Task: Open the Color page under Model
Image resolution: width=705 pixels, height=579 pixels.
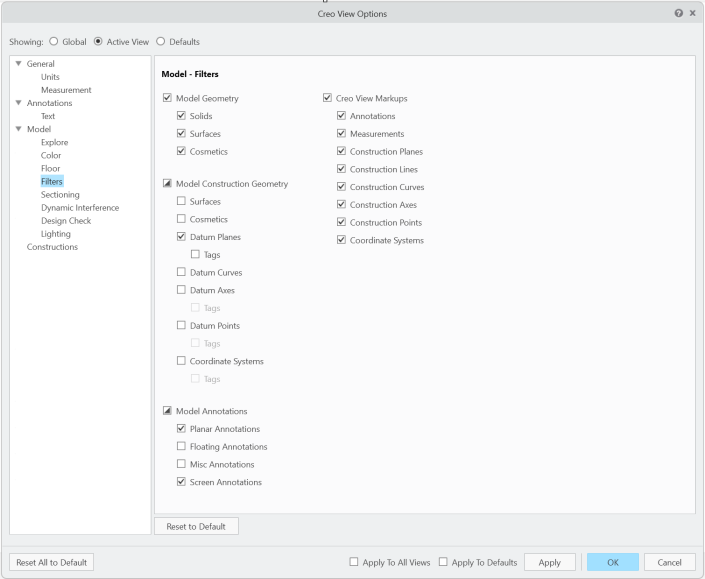Action: [x=51, y=155]
